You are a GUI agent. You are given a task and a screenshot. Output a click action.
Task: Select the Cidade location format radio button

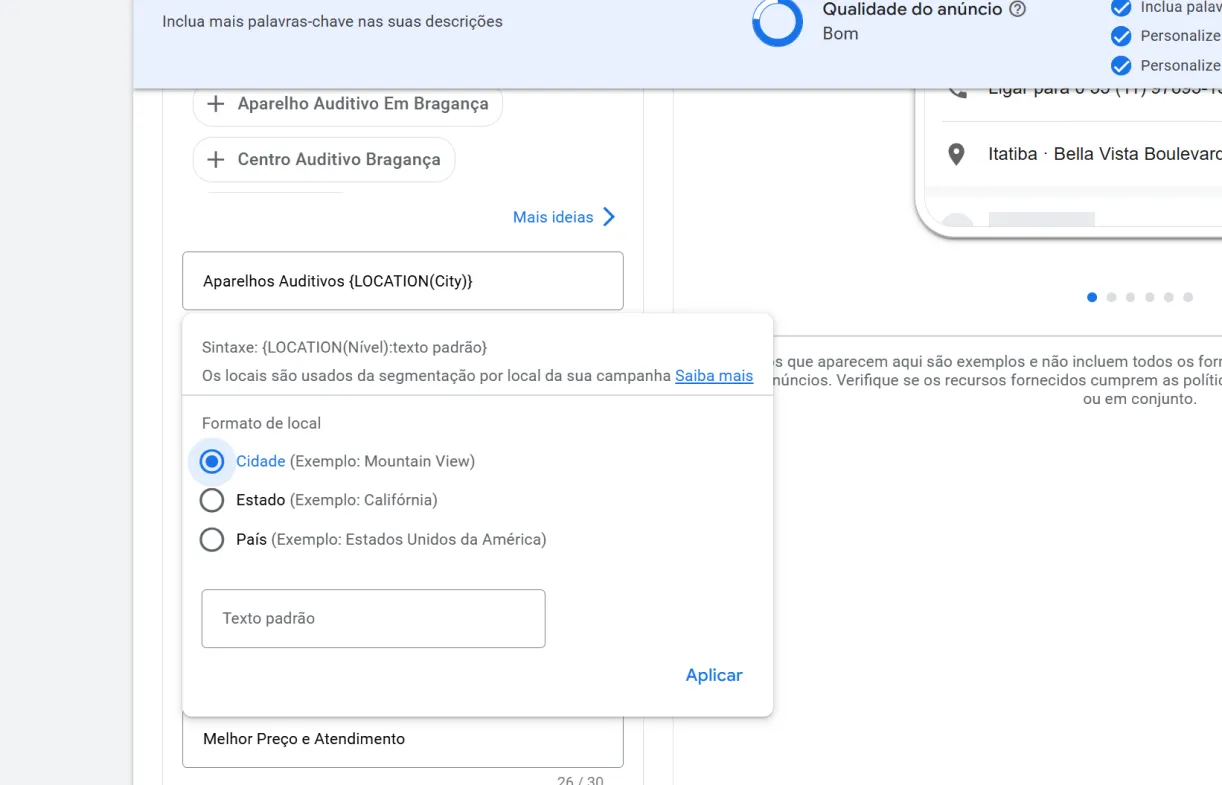tap(212, 461)
